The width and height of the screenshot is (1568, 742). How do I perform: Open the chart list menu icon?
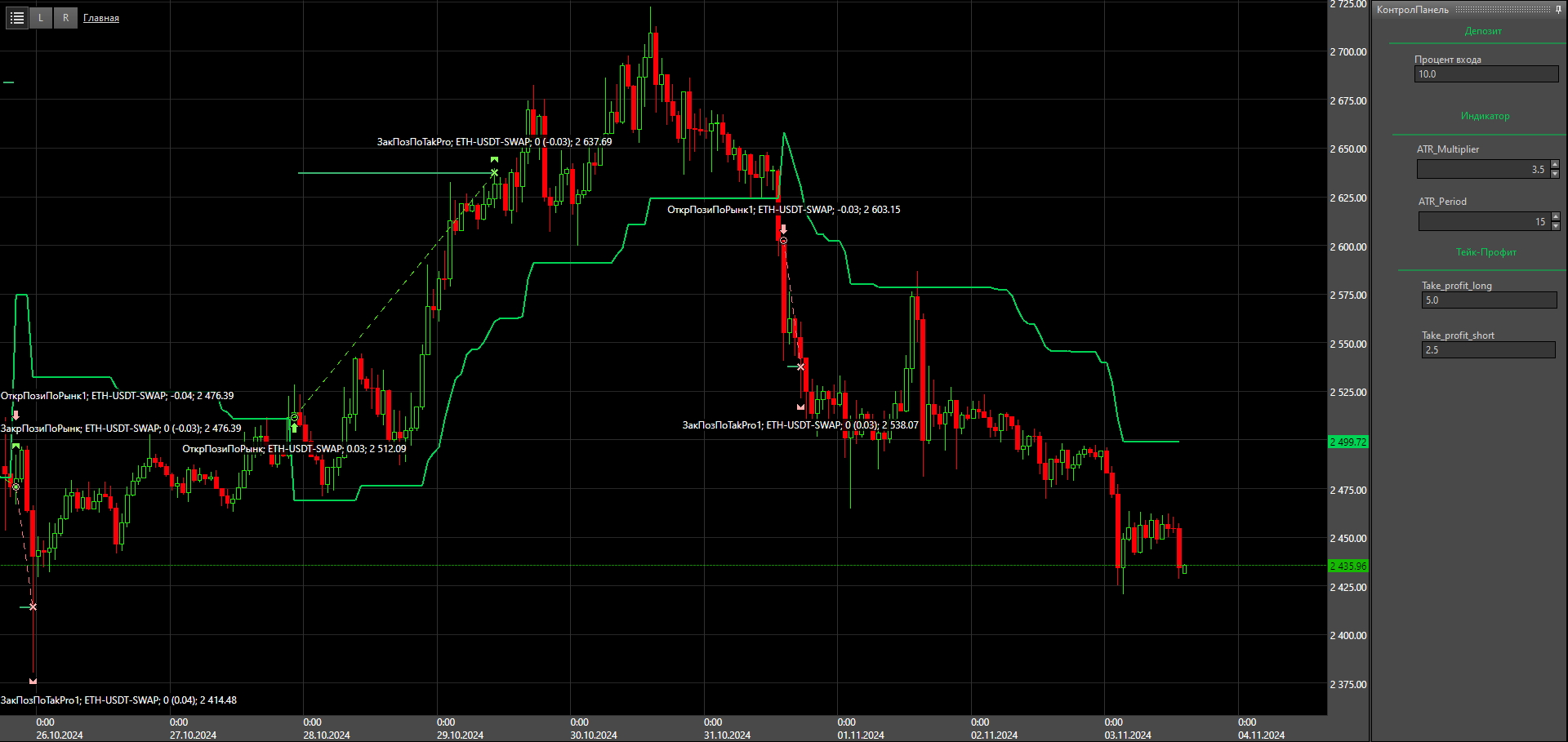click(x=16, y=17)
